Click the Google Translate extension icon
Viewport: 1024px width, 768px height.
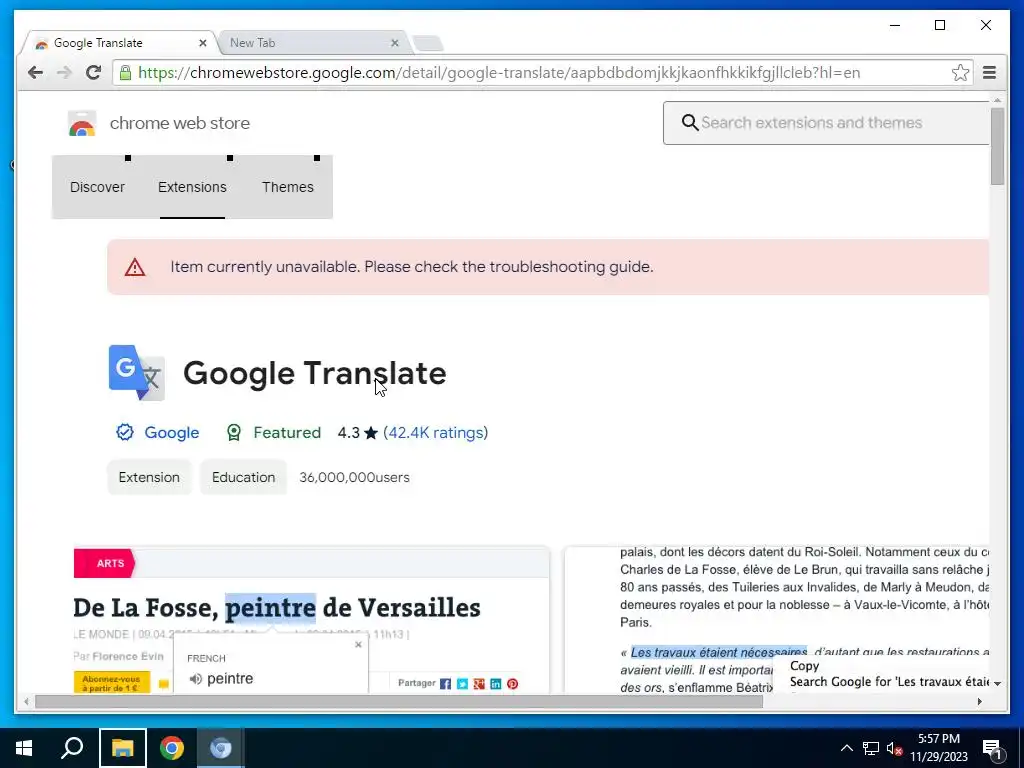[136, 372]
